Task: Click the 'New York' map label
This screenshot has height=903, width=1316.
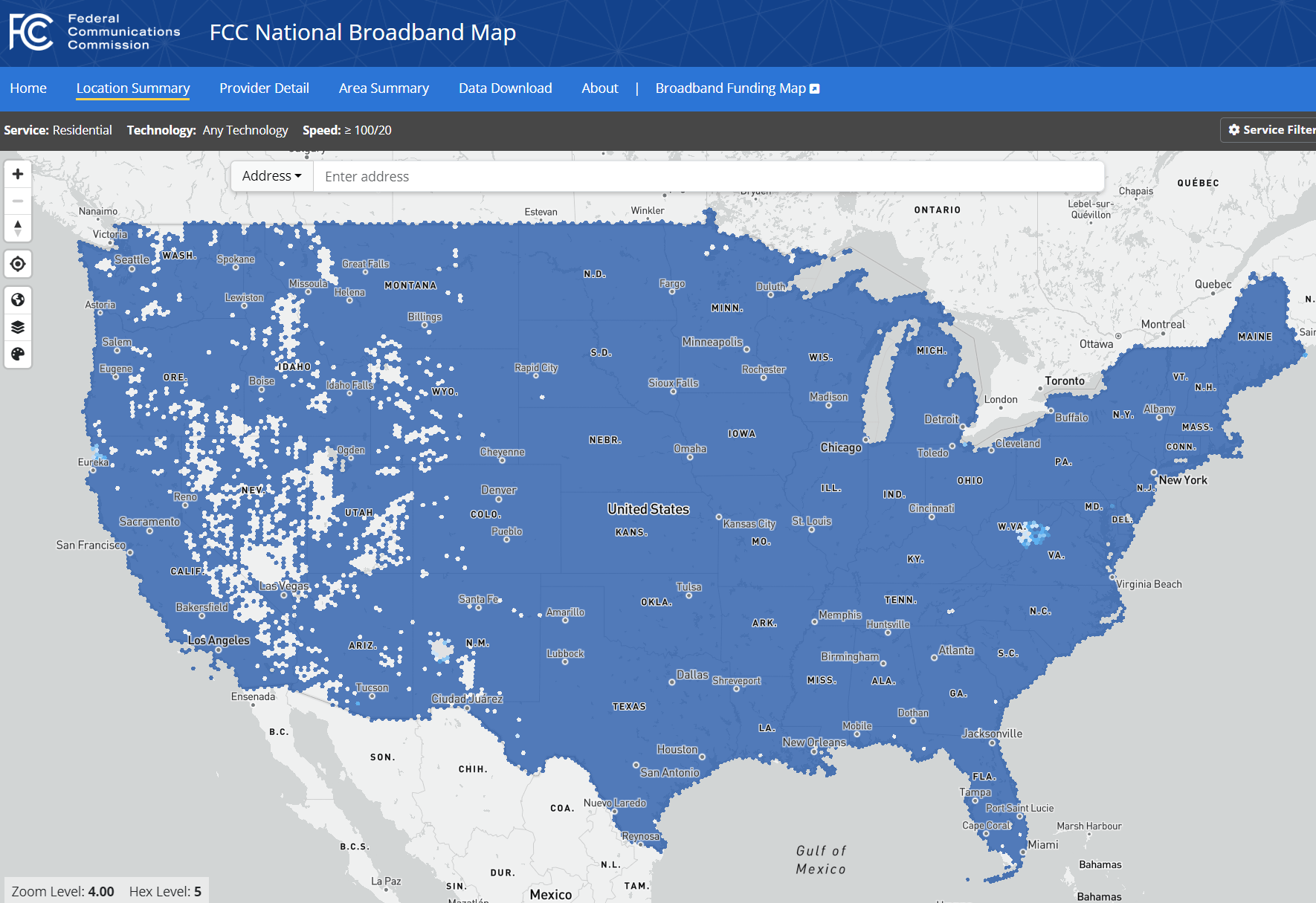Action: click(x=1183, y=480)
